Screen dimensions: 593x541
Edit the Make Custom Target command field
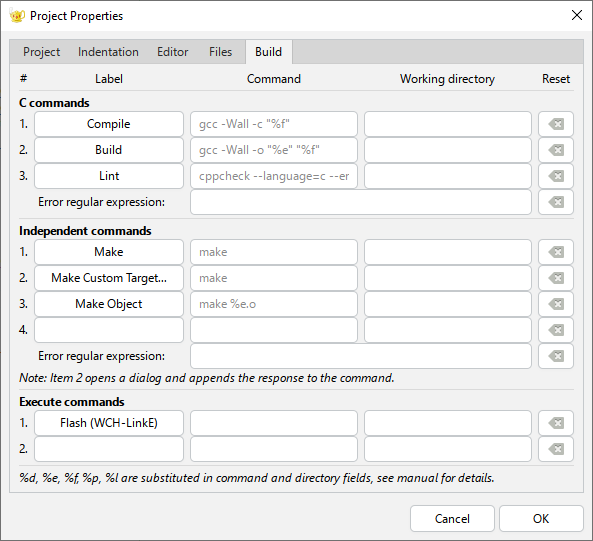274,278
